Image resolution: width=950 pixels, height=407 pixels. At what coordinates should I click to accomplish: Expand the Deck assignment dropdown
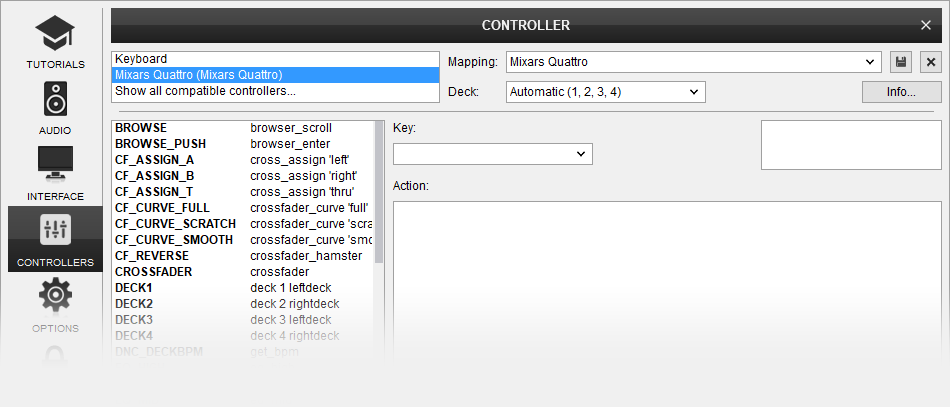(x=605, y=92)
